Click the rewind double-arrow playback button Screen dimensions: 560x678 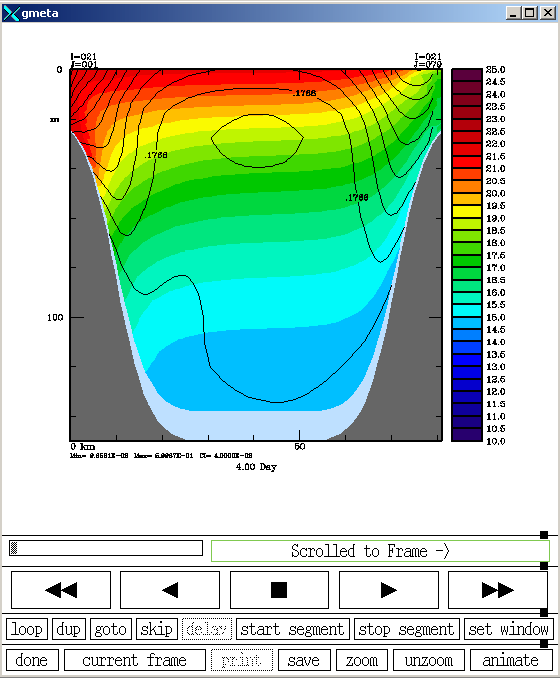(x=61, y=590)
